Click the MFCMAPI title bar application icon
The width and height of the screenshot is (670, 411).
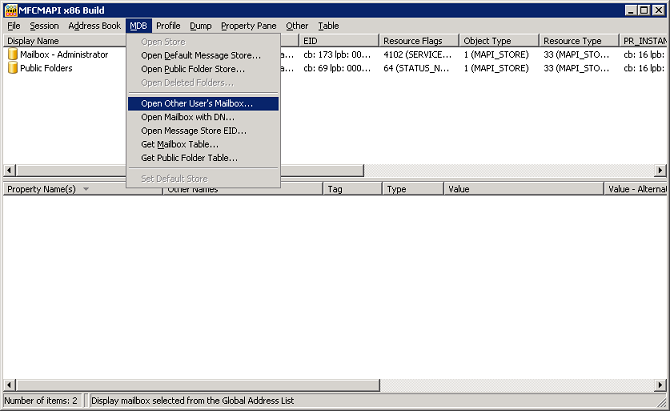10,9
